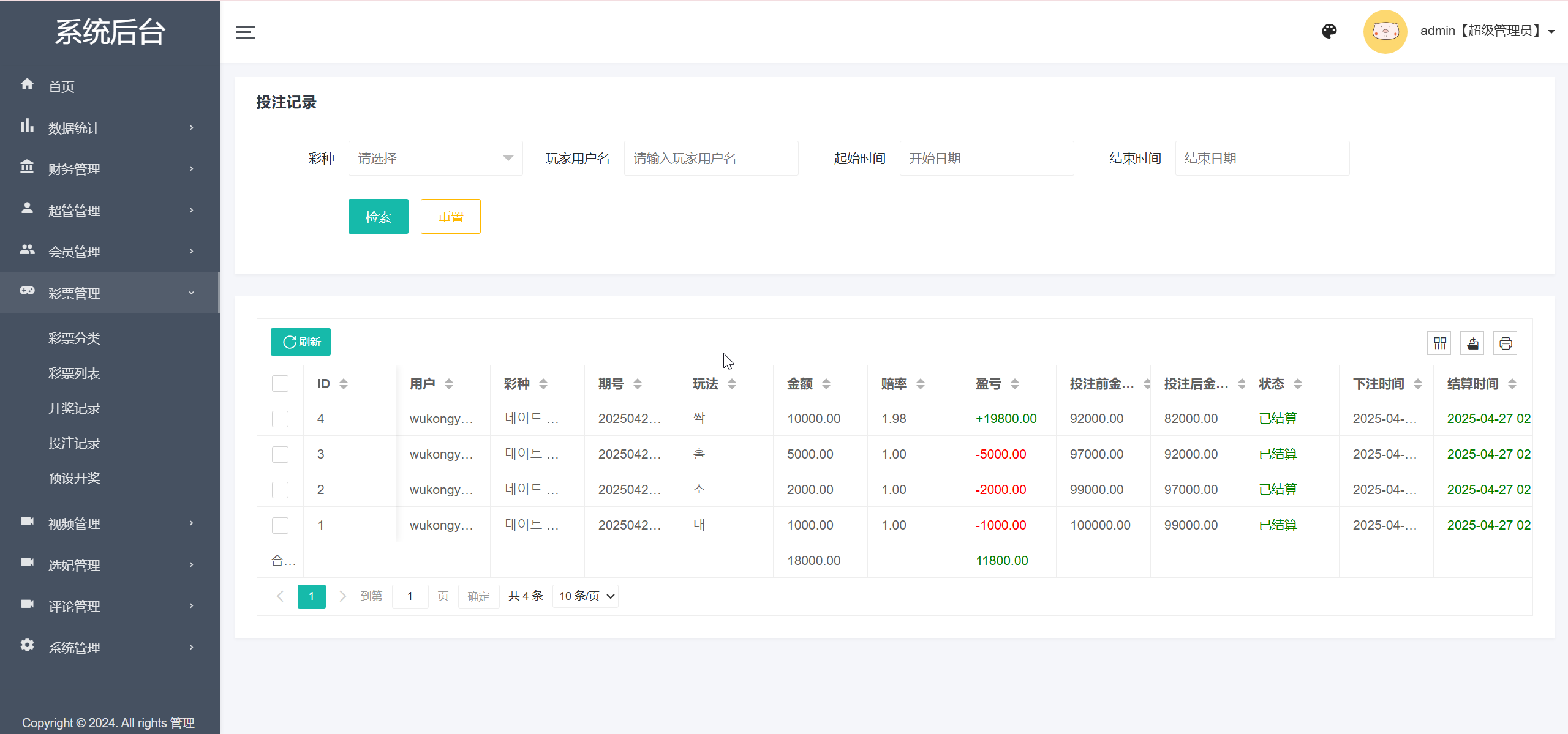Click the print icon above the table
This screenshot has height=734, width=1568.
point(1506,343)
